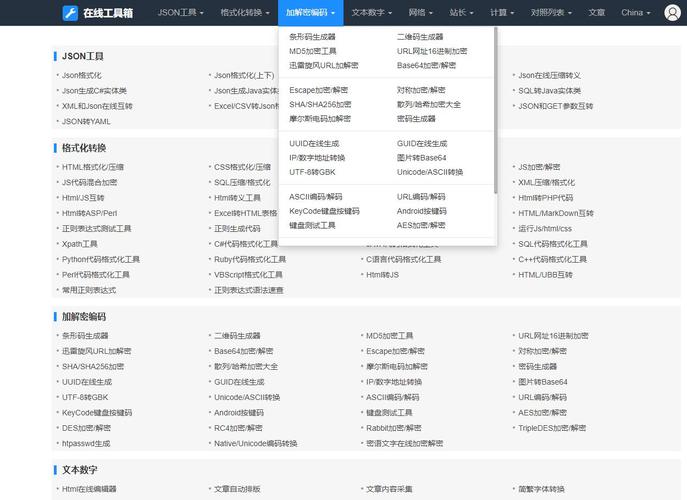Open the JSON转YAML link

click(x=86, y=121)
